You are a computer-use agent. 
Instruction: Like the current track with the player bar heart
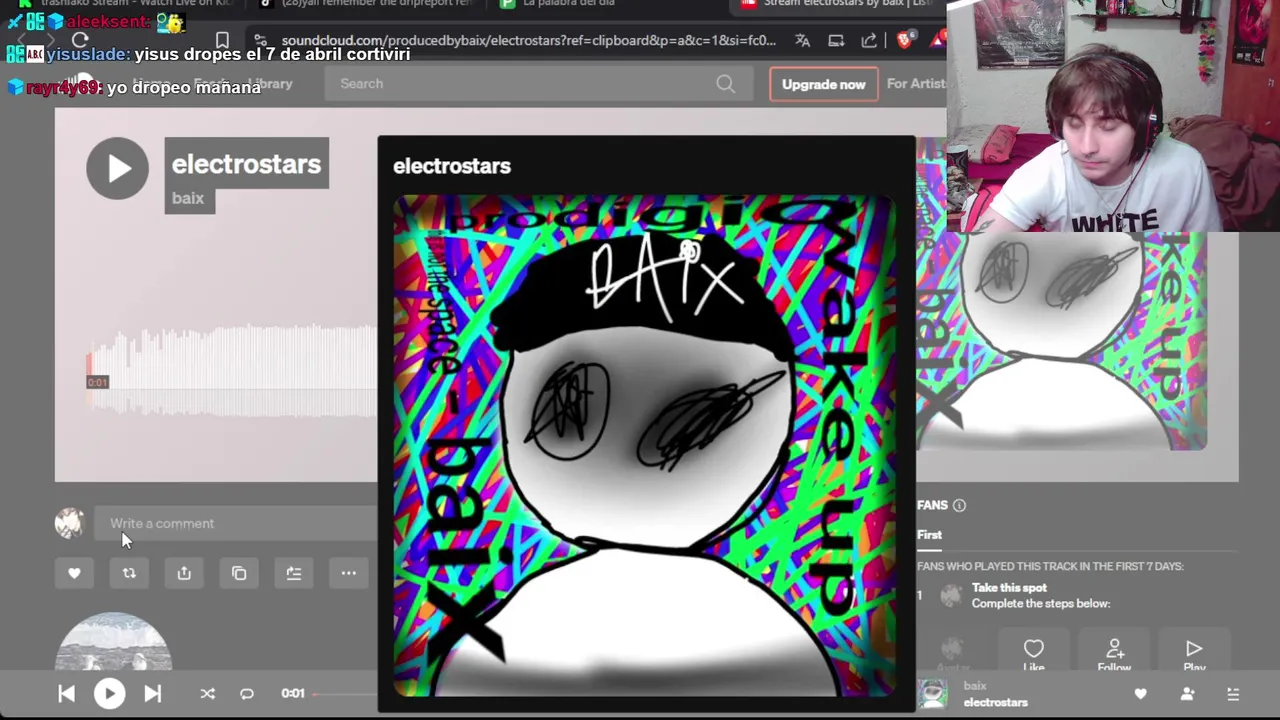[1140, 694]
